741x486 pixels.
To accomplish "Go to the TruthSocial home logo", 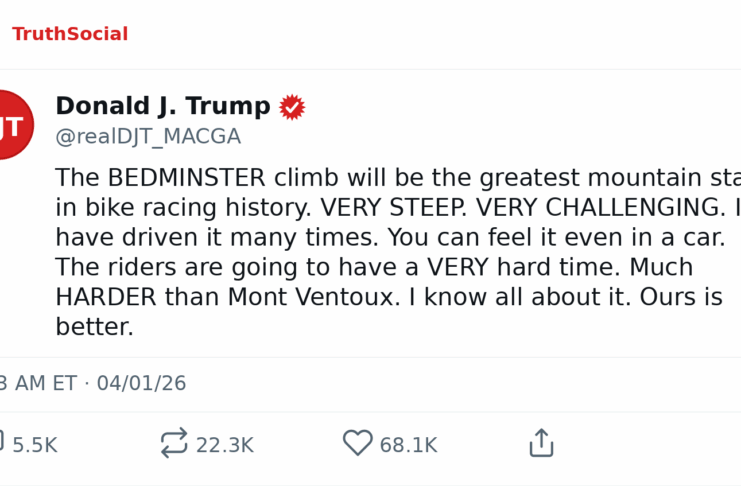I will 70,34.
